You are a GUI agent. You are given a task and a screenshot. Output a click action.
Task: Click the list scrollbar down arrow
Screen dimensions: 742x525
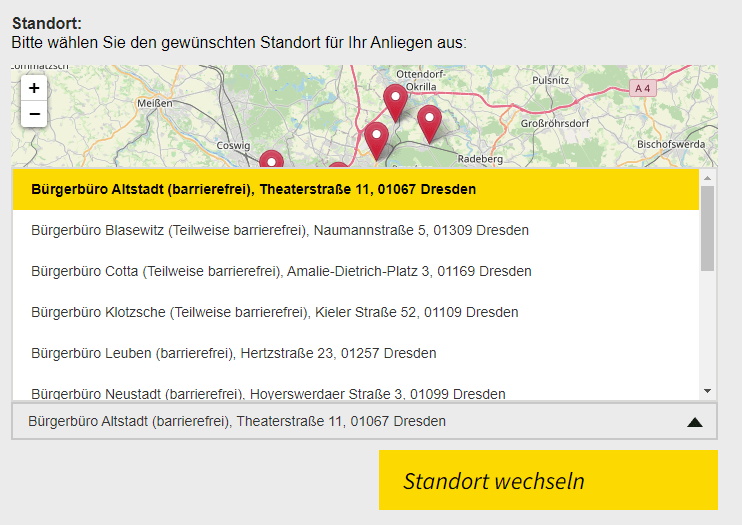tap(707, 391)
